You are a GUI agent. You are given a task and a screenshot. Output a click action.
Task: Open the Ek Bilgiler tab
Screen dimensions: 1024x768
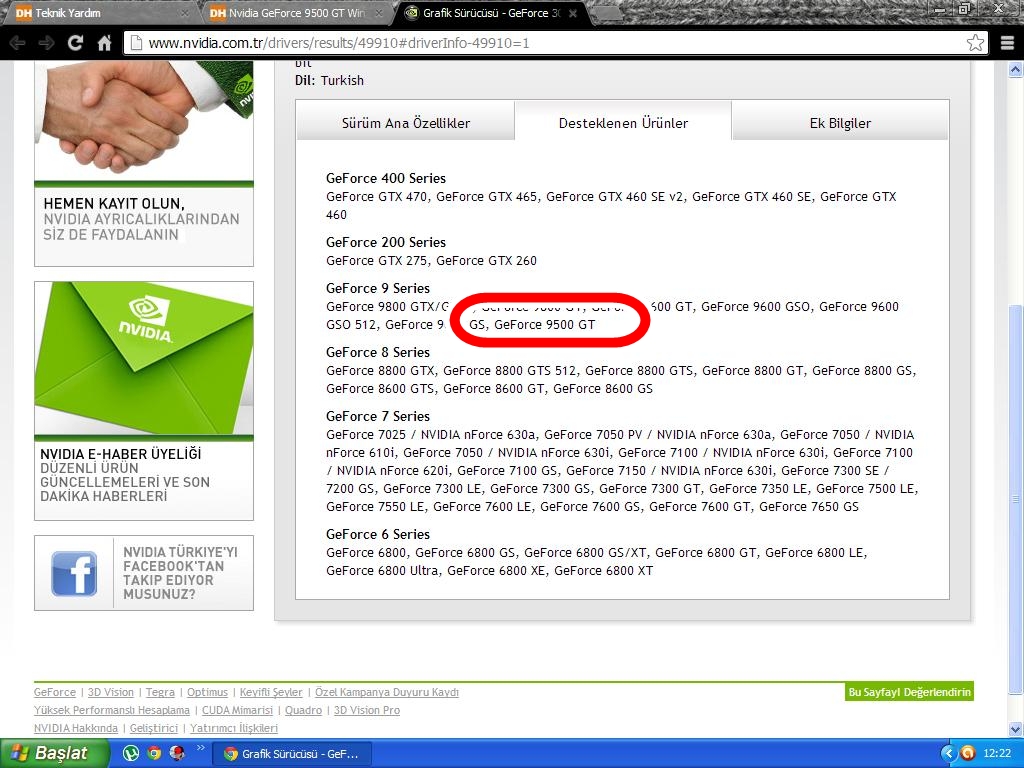coord(840,123)
